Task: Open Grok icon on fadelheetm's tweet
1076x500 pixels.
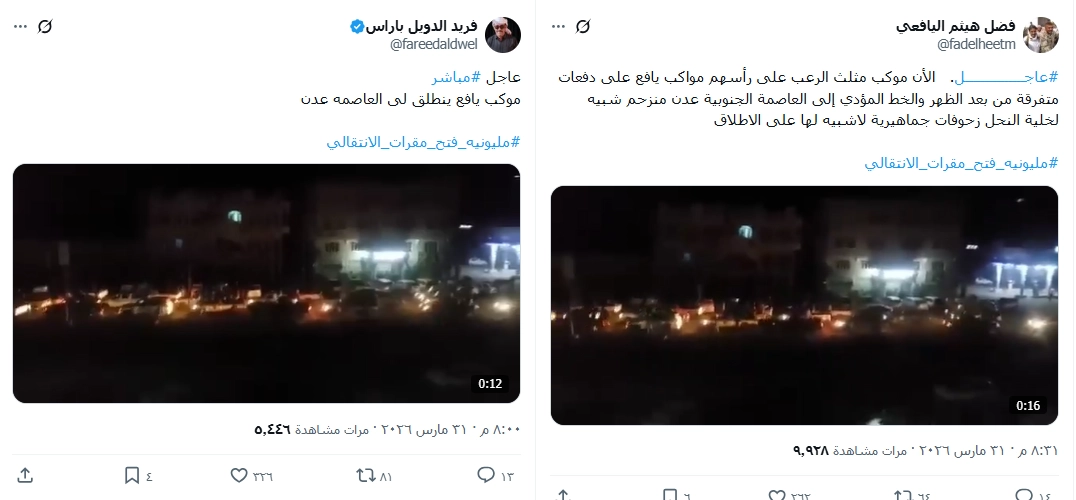Action: tap(582, 27)
